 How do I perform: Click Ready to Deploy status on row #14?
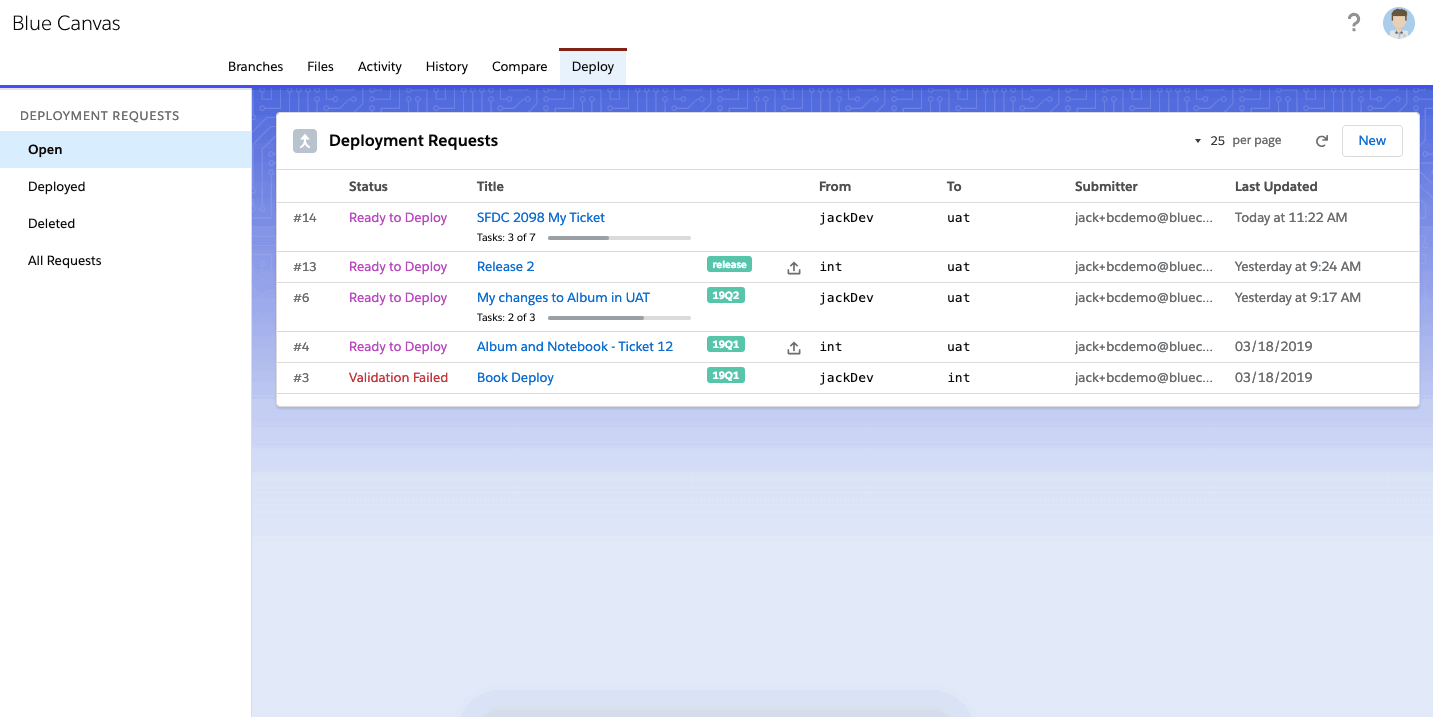click(398, 218)
